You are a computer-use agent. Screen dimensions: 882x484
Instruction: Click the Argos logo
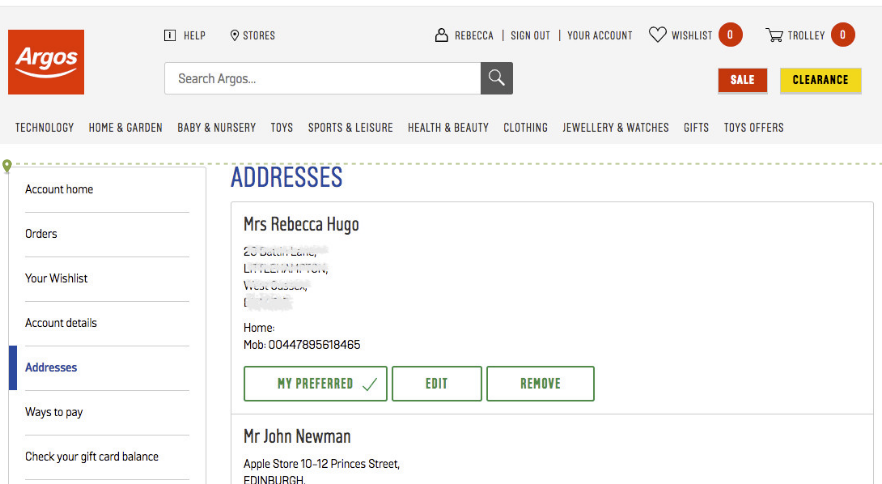[46, 62]
